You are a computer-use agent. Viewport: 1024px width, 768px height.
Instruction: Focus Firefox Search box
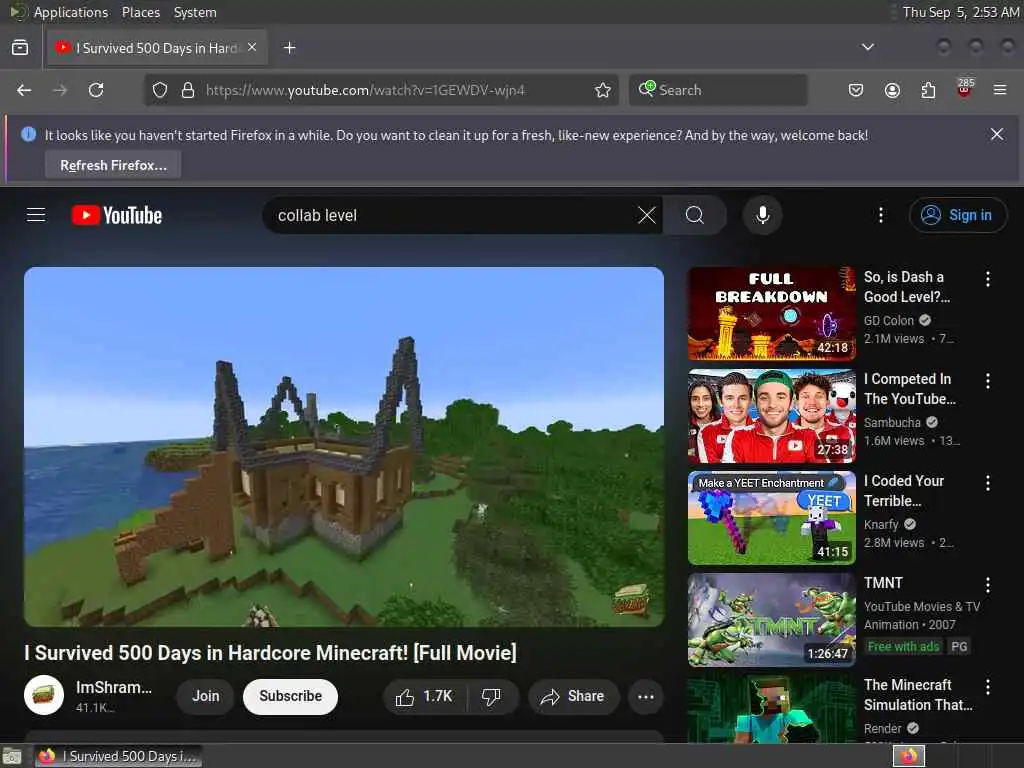pos(718,90)
